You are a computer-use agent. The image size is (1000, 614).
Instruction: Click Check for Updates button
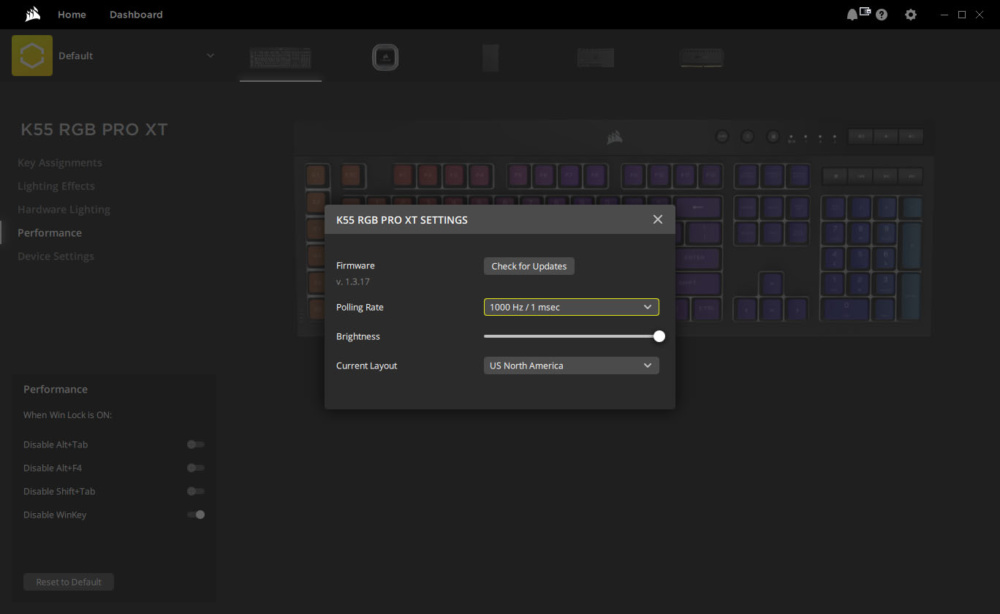pyautogui.click(x=529, y=266)
